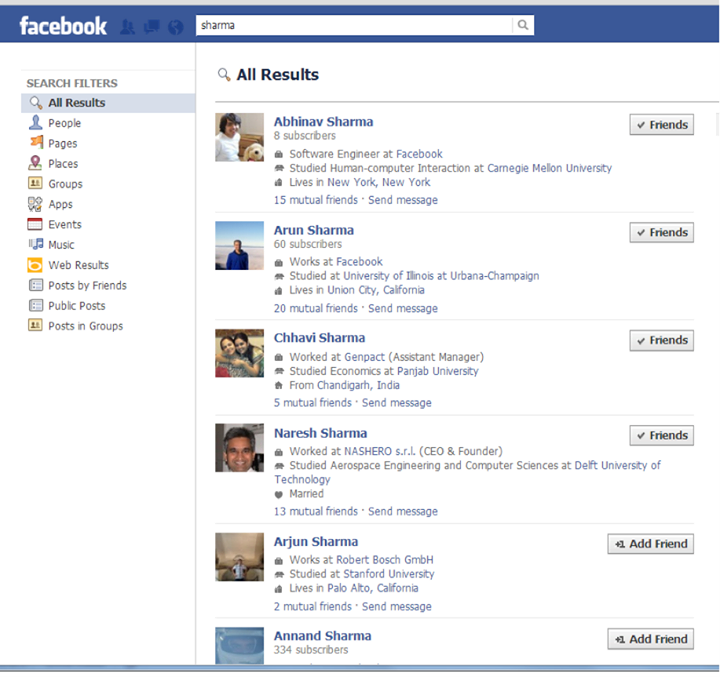View 2 mutual friends with Arjun
720x677 pixels.
pyautogui.click(x=313, y=607)
